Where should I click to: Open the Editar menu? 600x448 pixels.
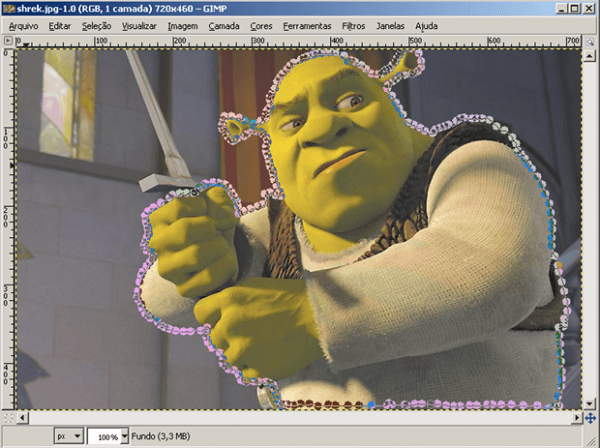[59, 26]
